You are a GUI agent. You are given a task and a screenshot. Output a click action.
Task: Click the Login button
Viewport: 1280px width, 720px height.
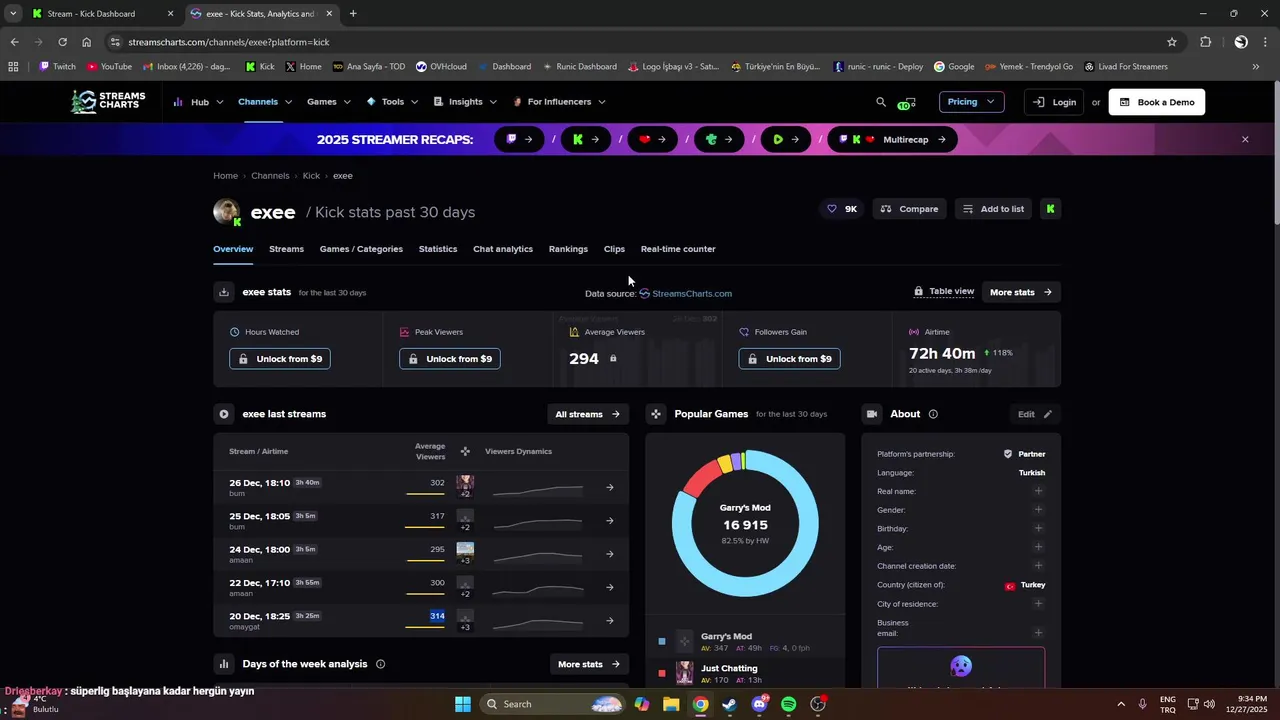(x=1054, y=102)
